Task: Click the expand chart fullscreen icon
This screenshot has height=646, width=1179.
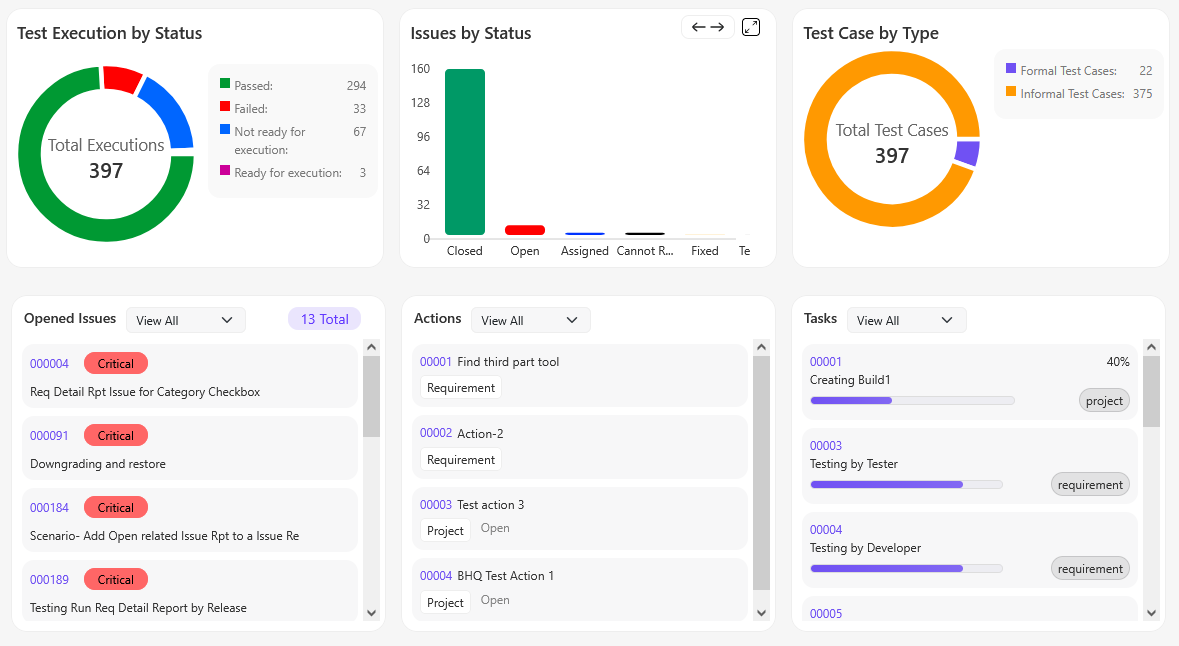Action: [x=750, y=27]
